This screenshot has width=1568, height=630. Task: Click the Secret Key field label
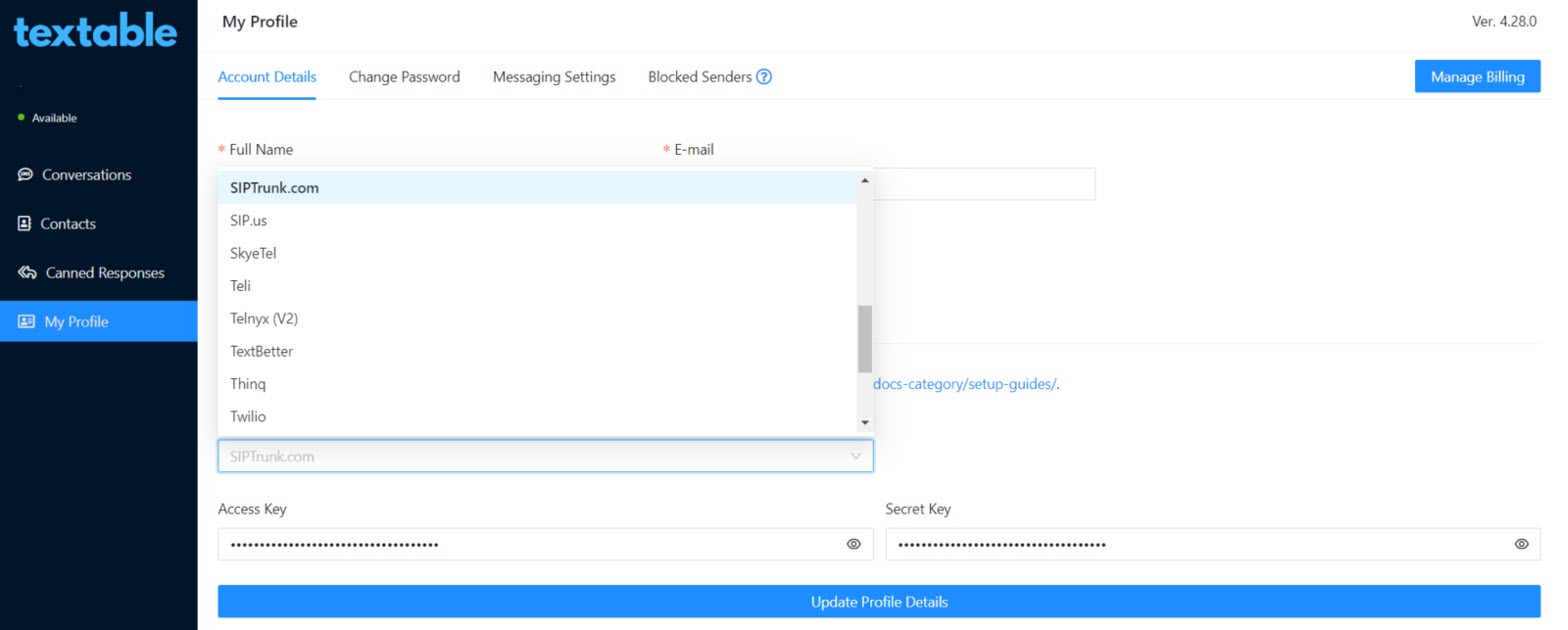coord(918,509)
